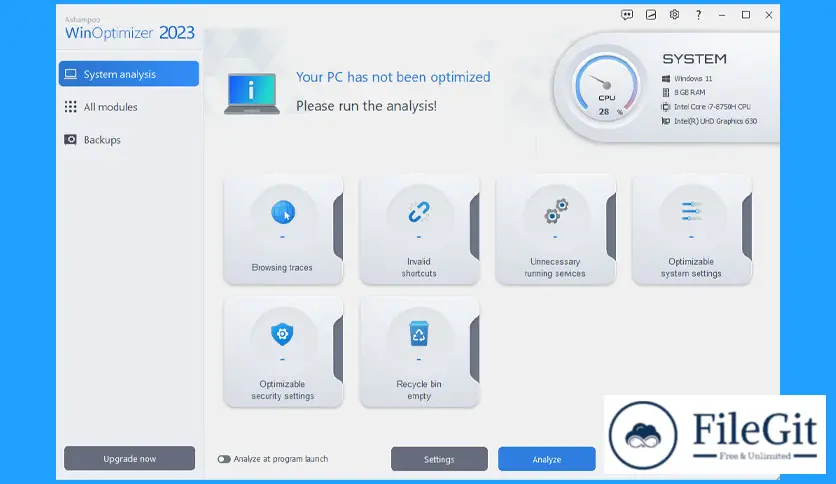Click the skin/notes icon next to the gear
The image size is (836, 484).
[651, 15]
